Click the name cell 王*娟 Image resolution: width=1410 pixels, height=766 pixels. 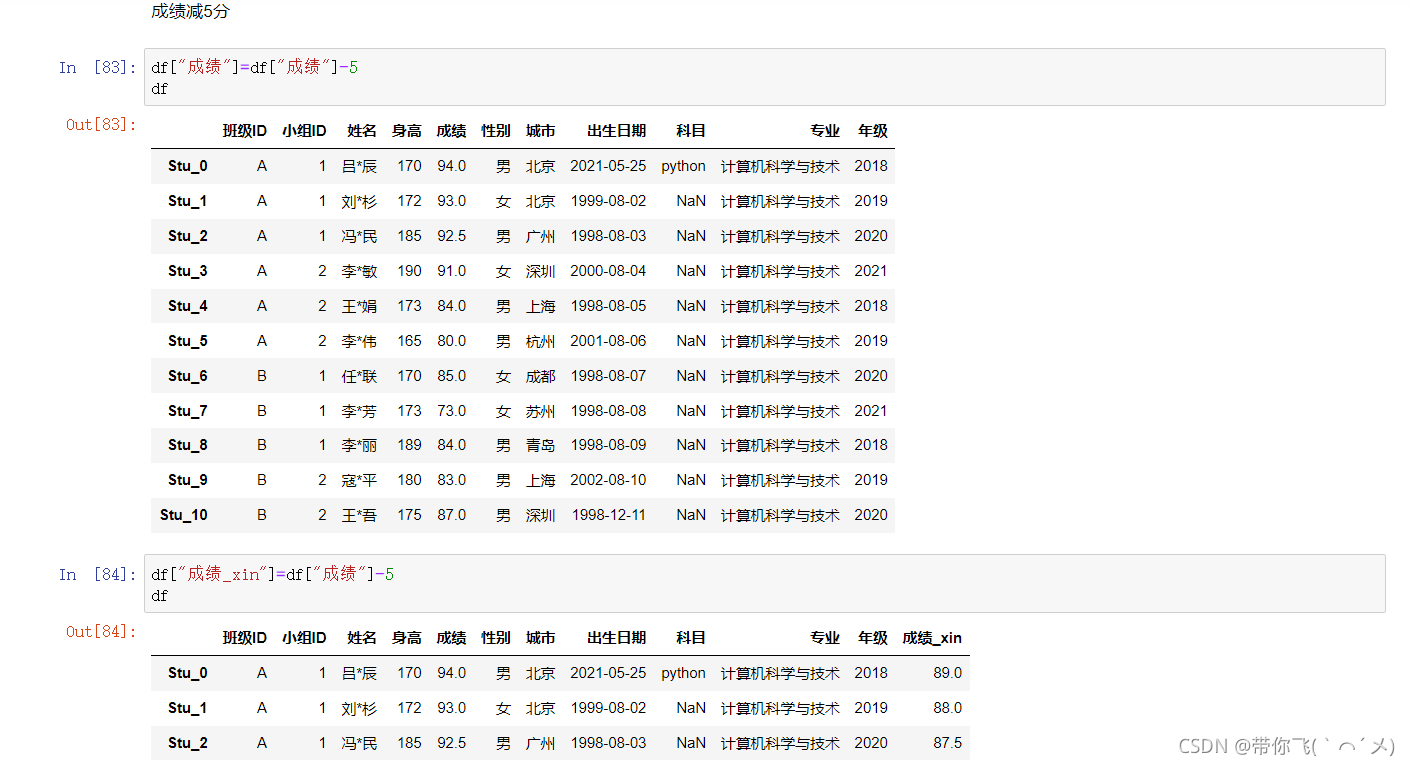359,306
